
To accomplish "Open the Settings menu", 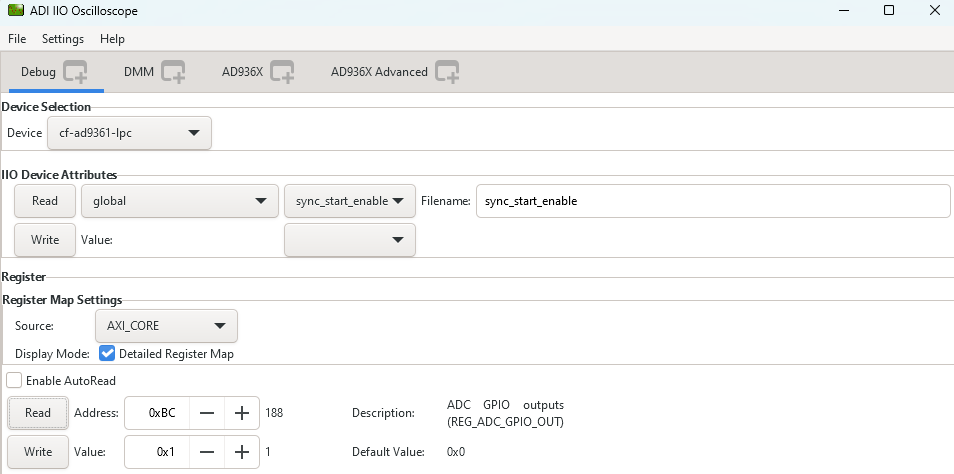I will coord(63,39).
